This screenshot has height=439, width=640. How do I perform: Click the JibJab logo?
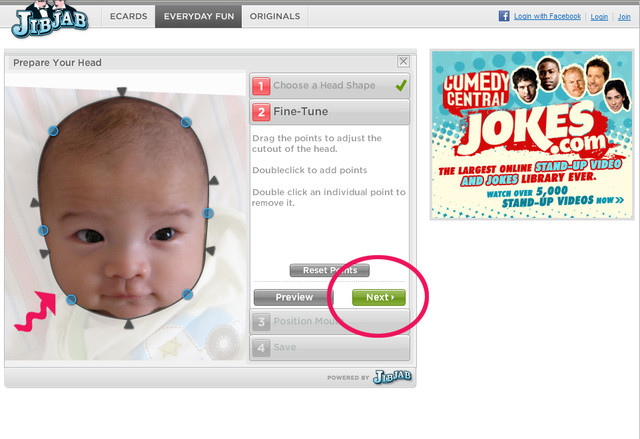click(x=49, y=19)
